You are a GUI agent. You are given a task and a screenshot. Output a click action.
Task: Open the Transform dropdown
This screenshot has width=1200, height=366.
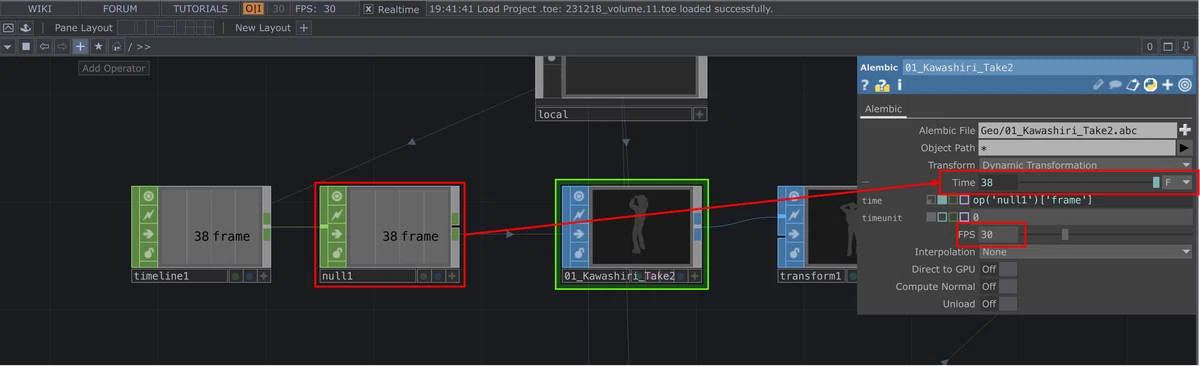pyautogui.click(x=1085, y=165)
